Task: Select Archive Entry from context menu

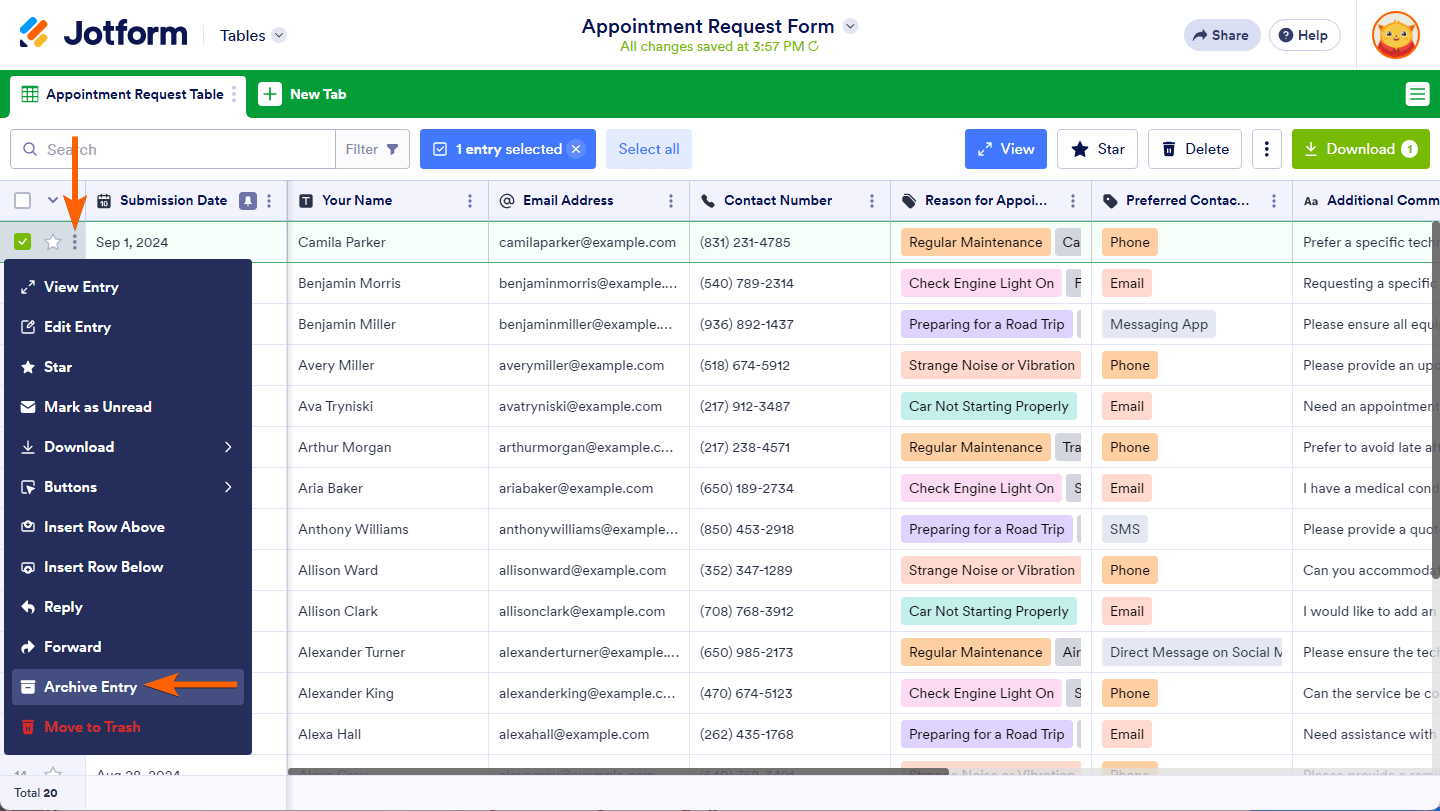Action: click(x=90, y=687)
